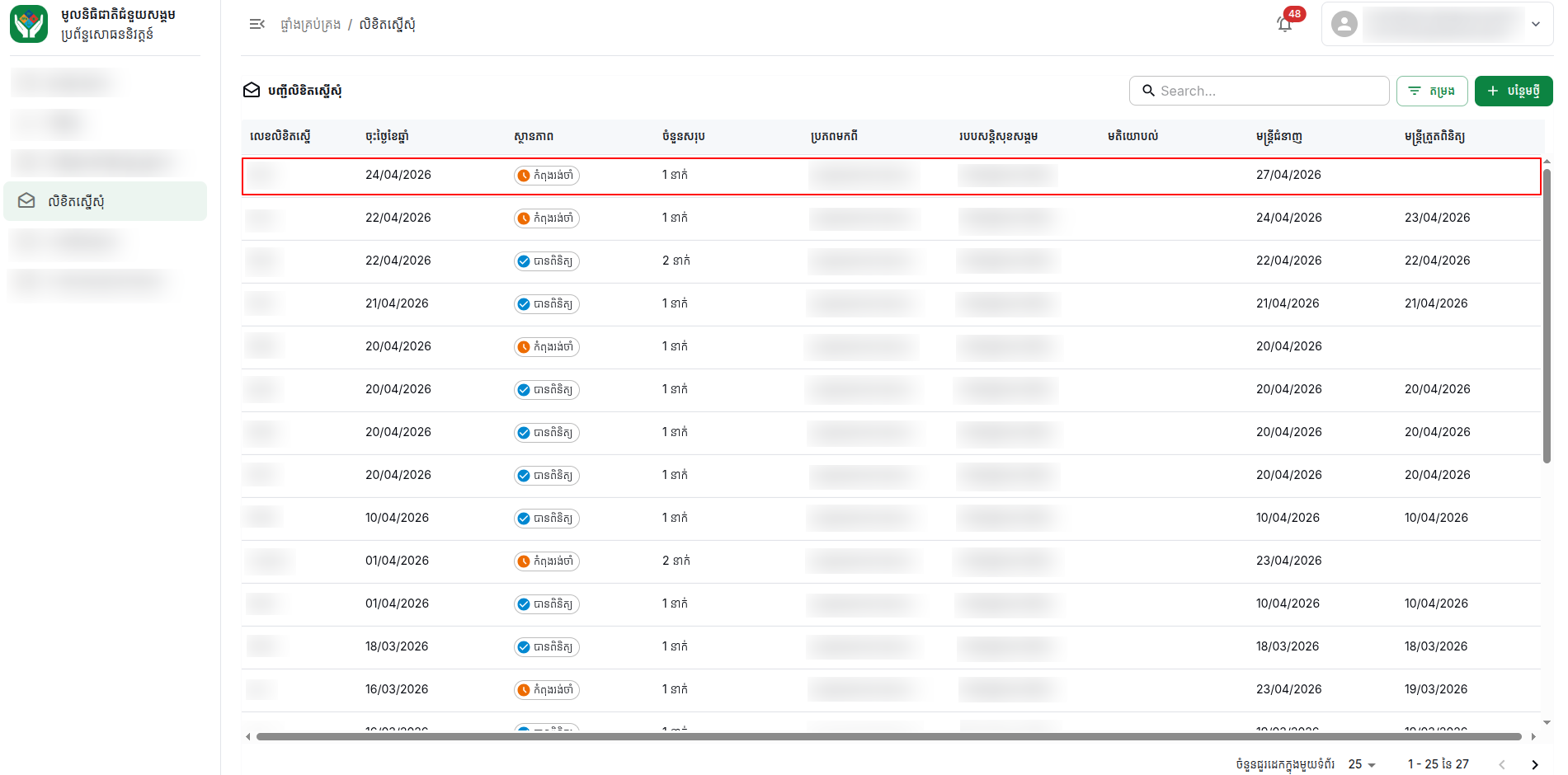
Task: Click the pagination text 1 - 25 នៃ 27
Action: click(1438, 764)
